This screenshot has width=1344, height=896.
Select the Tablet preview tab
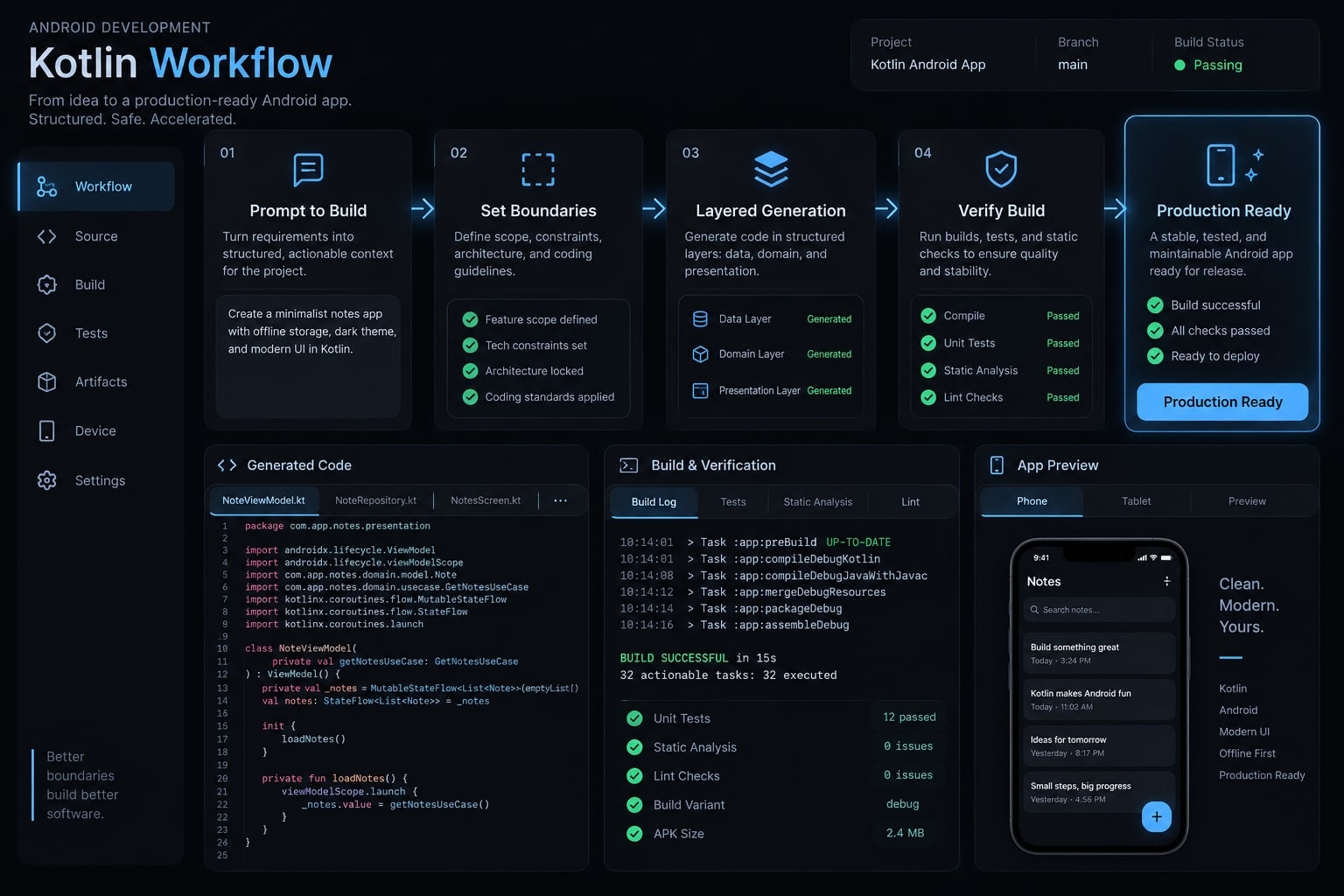1136,501
